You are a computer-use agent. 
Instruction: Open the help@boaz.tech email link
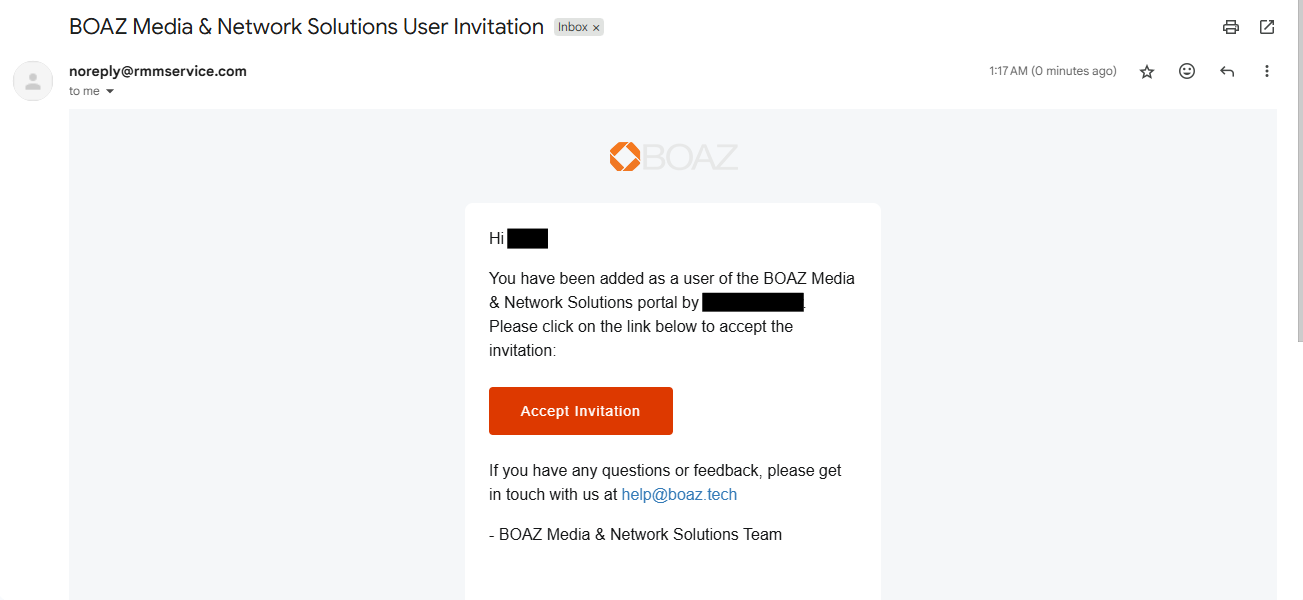click(679, 494)
